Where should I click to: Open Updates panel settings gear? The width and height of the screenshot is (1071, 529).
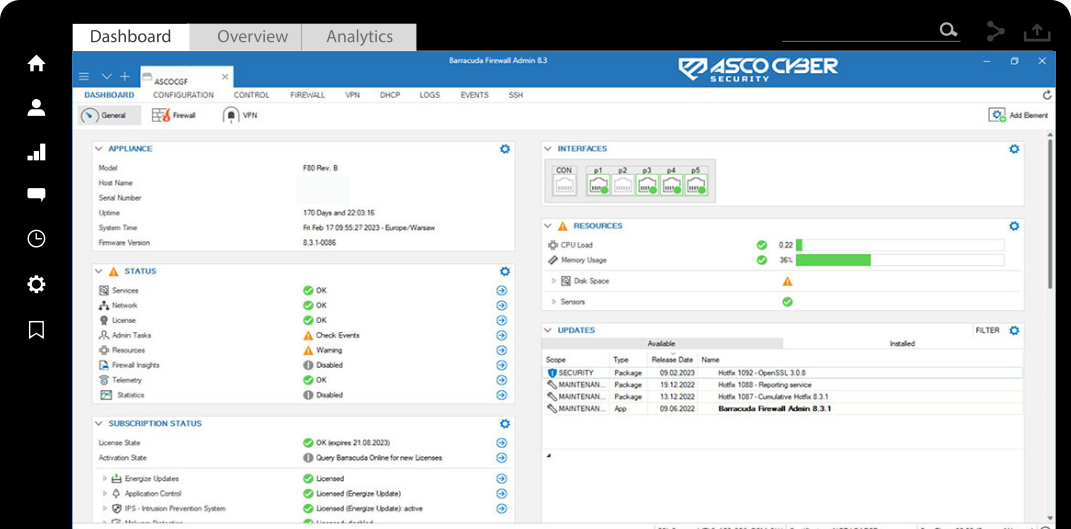1014,330
